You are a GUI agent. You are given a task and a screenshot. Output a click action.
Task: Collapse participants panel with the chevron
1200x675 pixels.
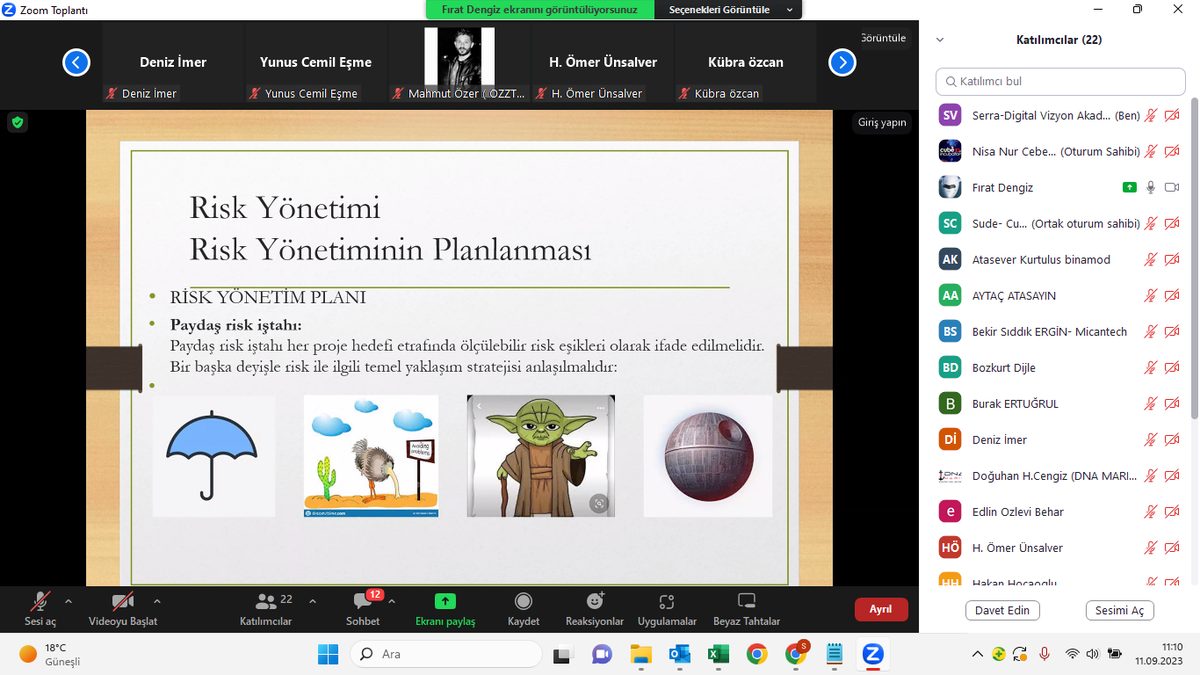coord(940,40)
